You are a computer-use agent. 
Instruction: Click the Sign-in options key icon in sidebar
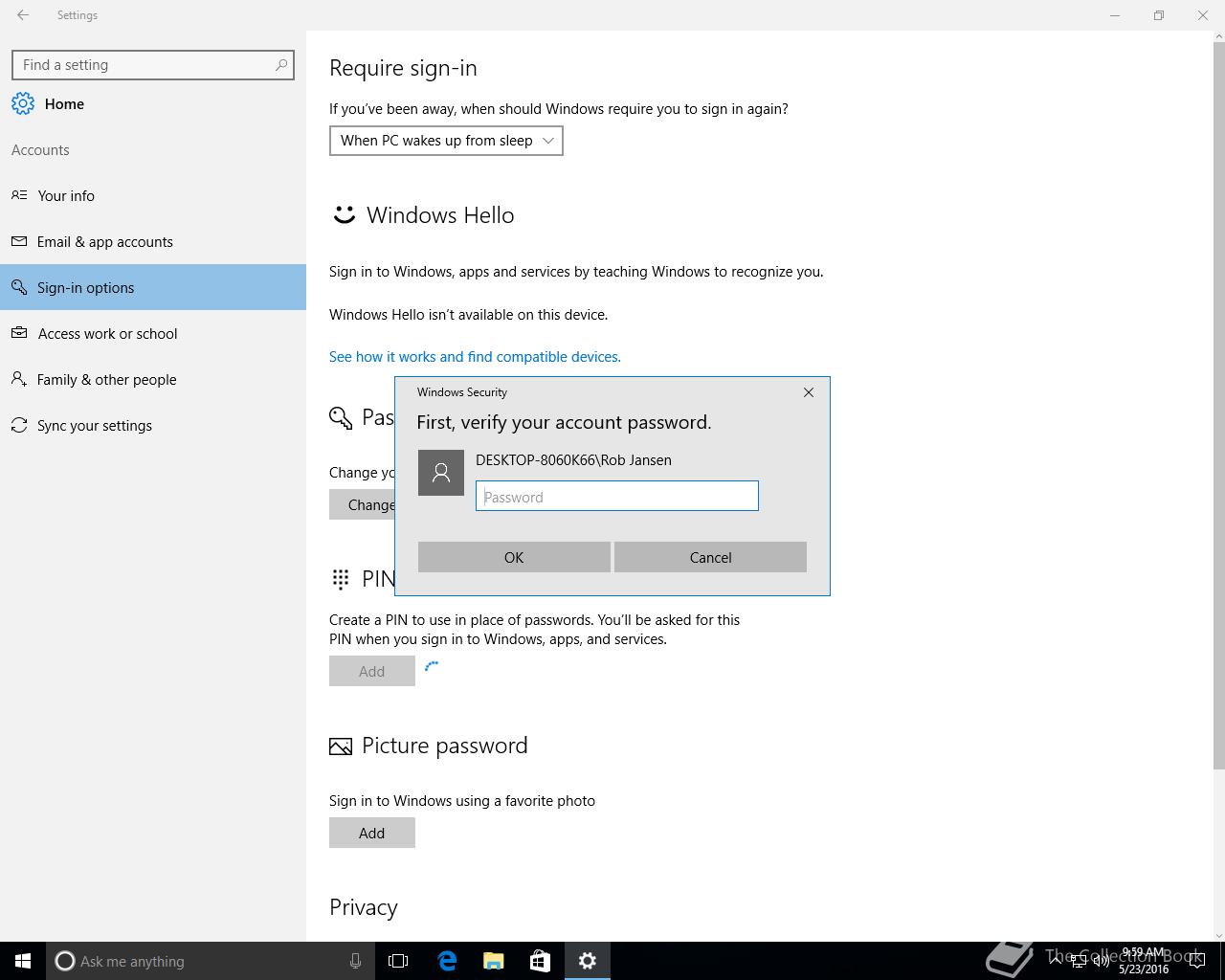click(x=19, y=287)
